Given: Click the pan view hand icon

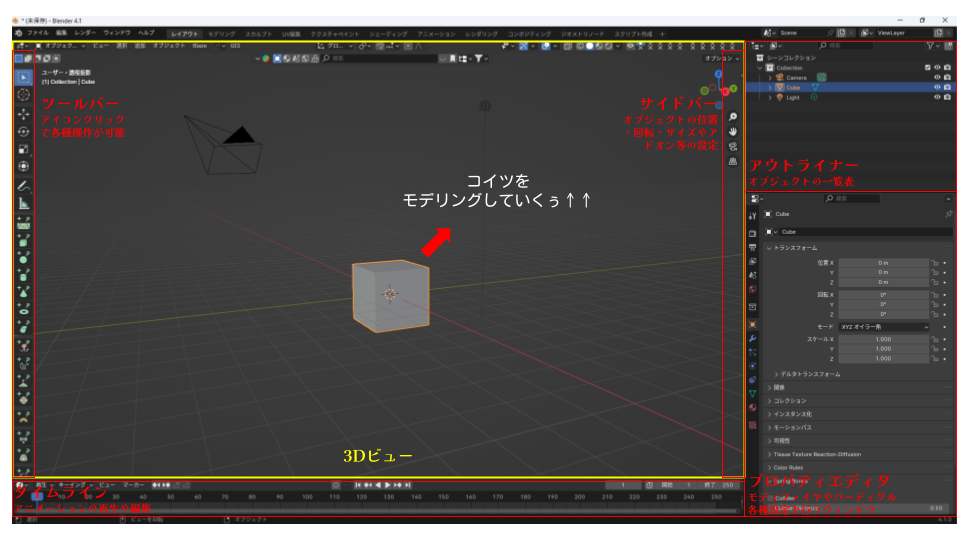Looking at the screenshot, I should click(x=733, y=131).
